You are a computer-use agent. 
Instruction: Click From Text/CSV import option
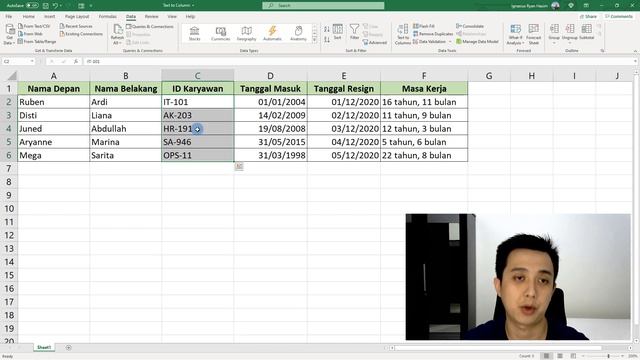tap(34, 26)
